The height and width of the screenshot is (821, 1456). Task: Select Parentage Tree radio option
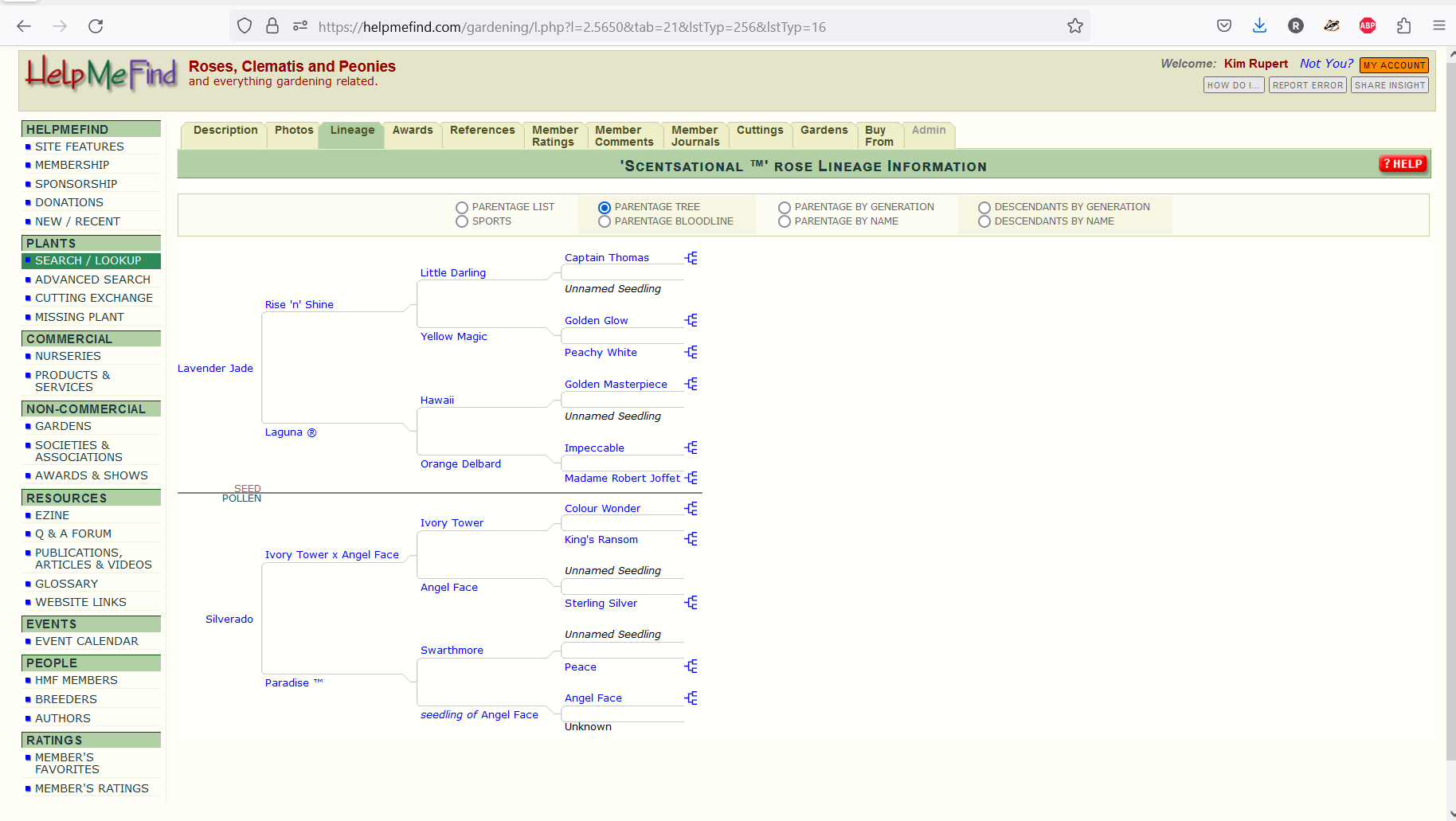pyautogui.click(x=605, y=208)
